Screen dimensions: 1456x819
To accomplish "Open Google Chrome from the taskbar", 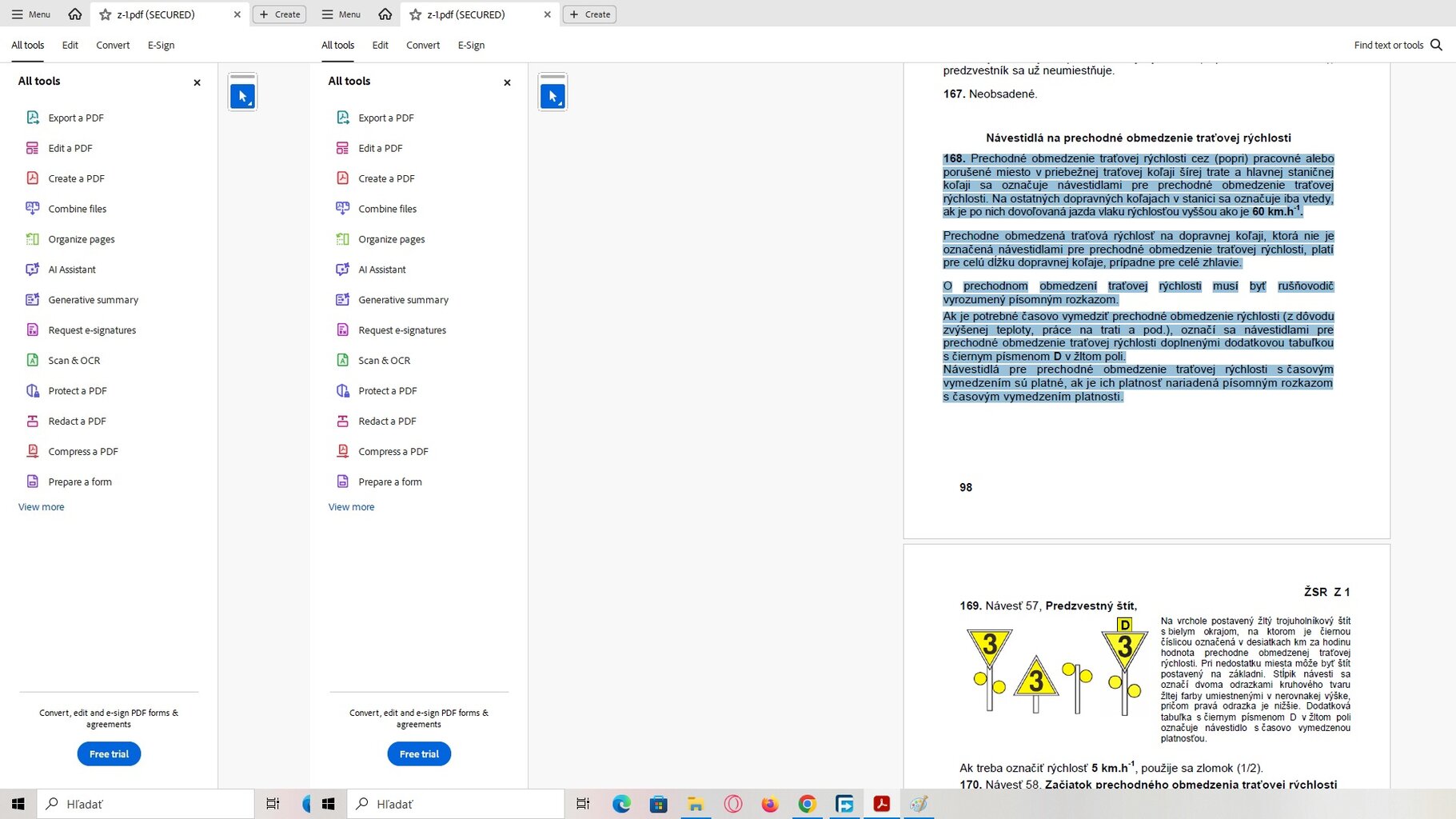I will click(x=807, y=804).
